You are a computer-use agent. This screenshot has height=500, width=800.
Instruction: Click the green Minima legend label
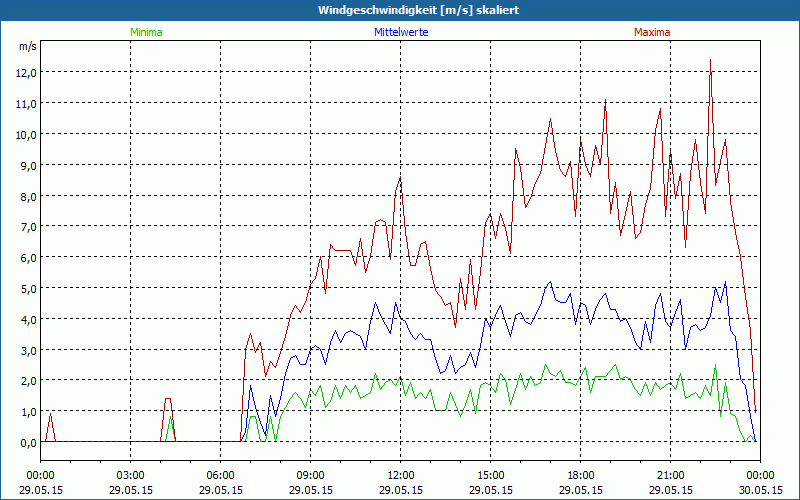pyautogui.click(x=146, y=32)
